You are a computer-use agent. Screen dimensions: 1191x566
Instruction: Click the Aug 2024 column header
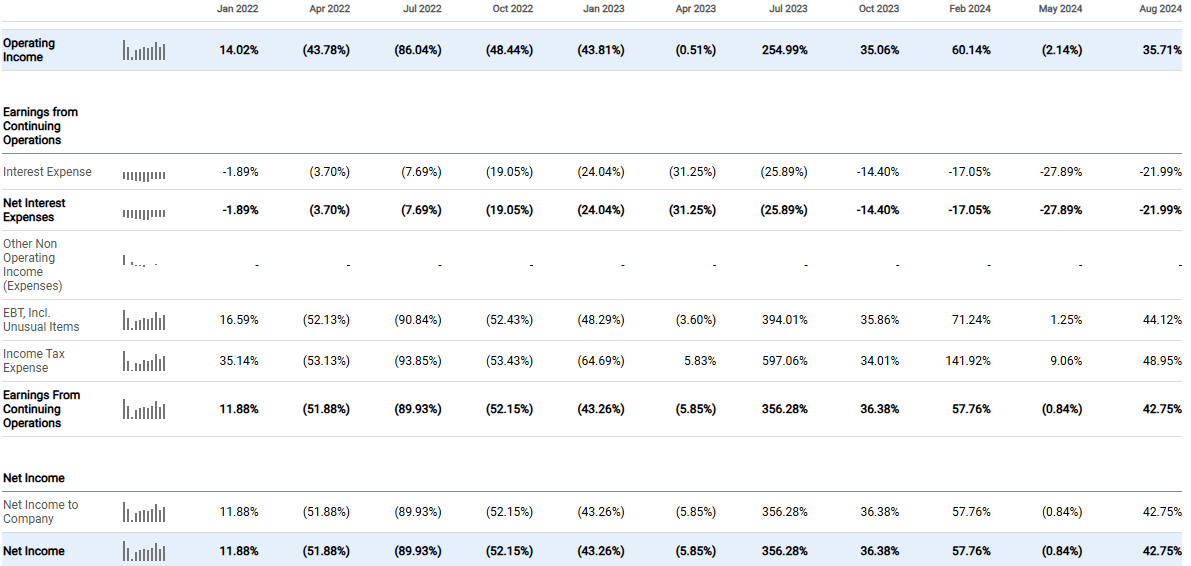pos(1161,9)
